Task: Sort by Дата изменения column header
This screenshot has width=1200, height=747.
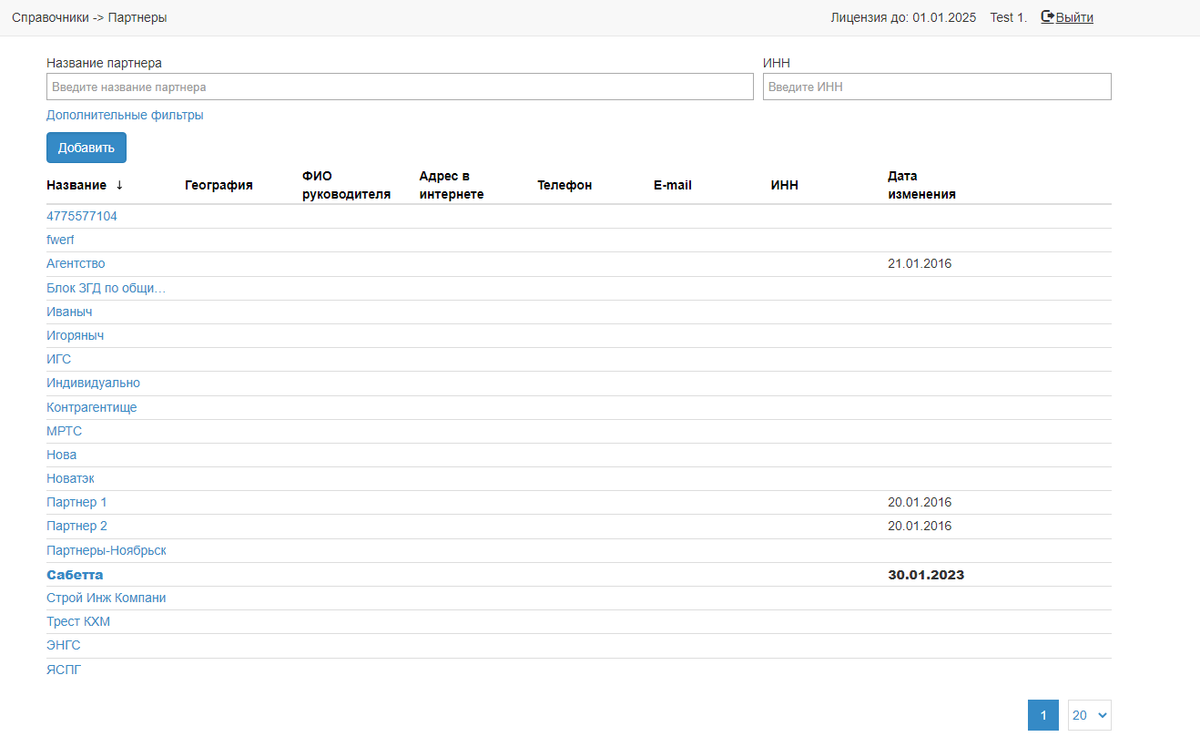Action: point(921,185)
